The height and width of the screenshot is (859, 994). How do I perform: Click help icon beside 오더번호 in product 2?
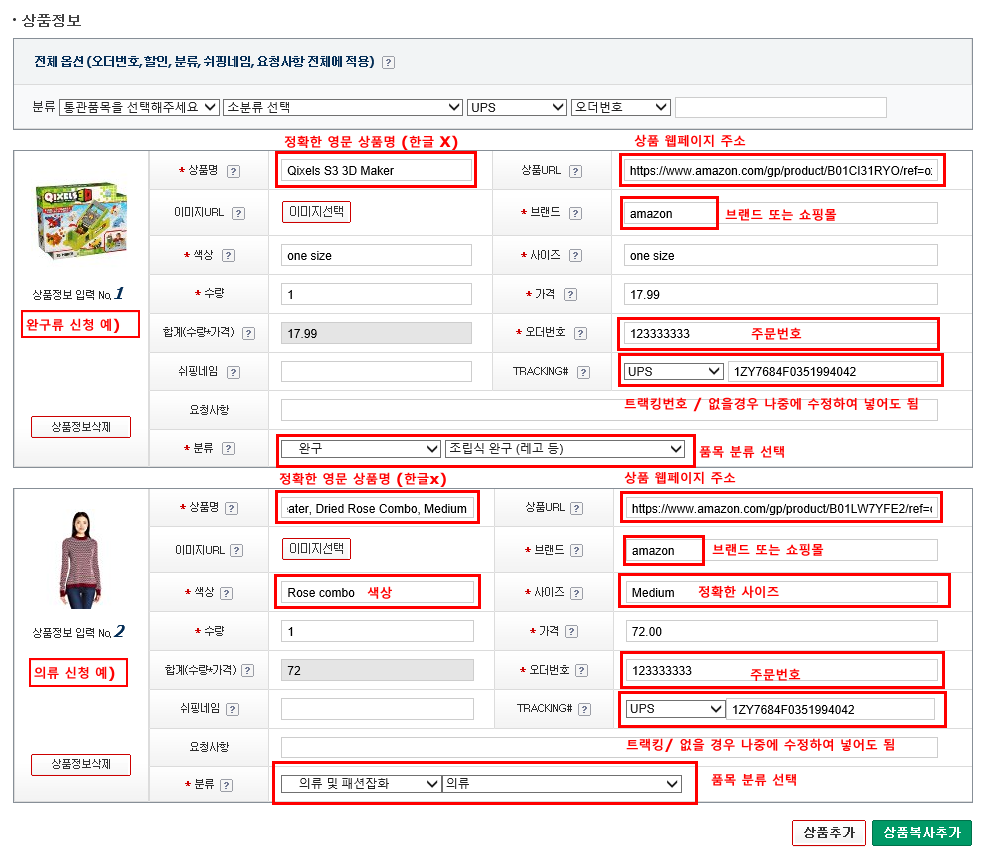coord(581,671)
